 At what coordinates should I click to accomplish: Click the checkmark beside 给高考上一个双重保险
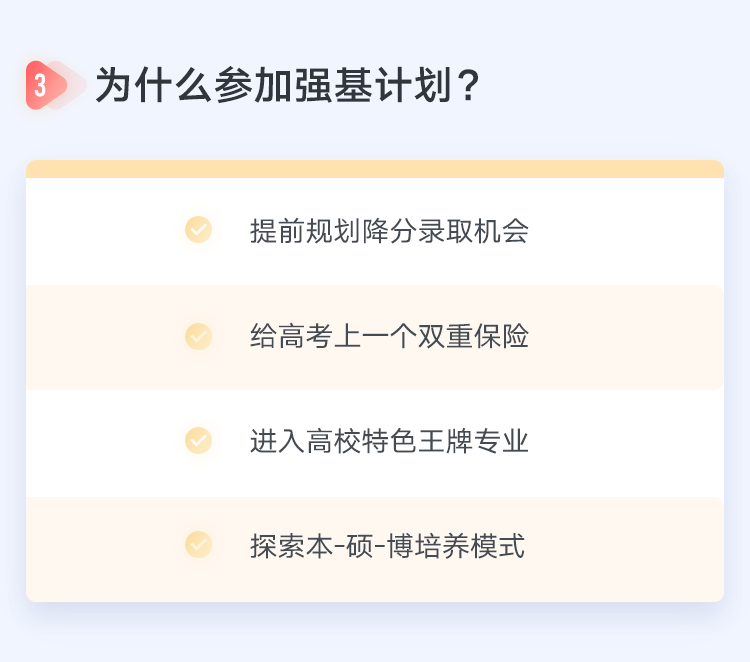198,336
